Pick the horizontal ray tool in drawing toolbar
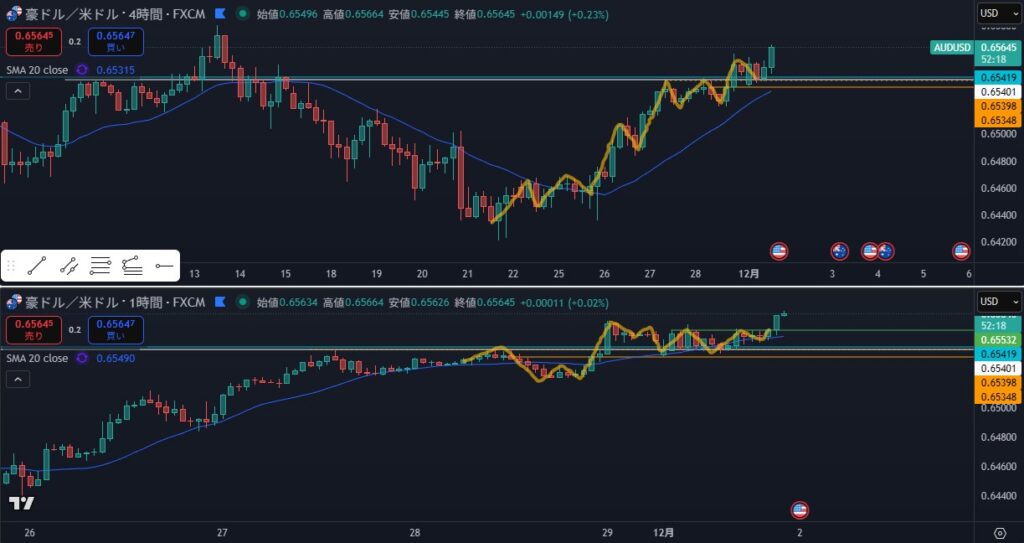Viewport: 1024px width, 543px height. pos(165,266)
